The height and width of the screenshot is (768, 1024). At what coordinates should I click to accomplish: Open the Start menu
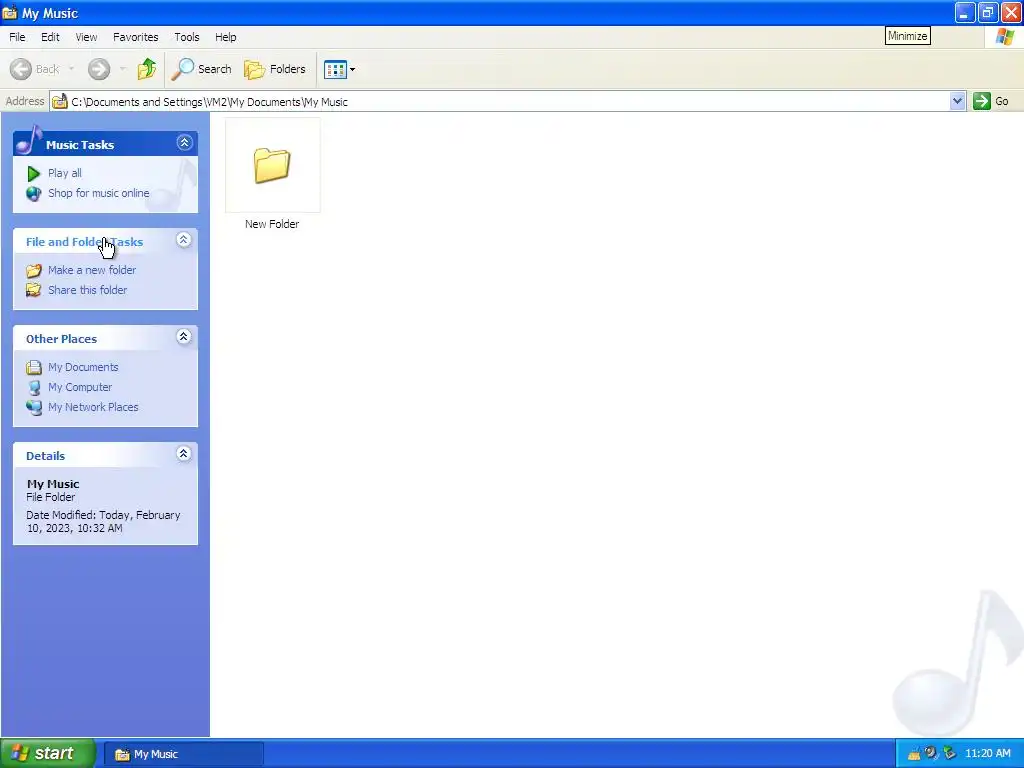coord(48,753)
